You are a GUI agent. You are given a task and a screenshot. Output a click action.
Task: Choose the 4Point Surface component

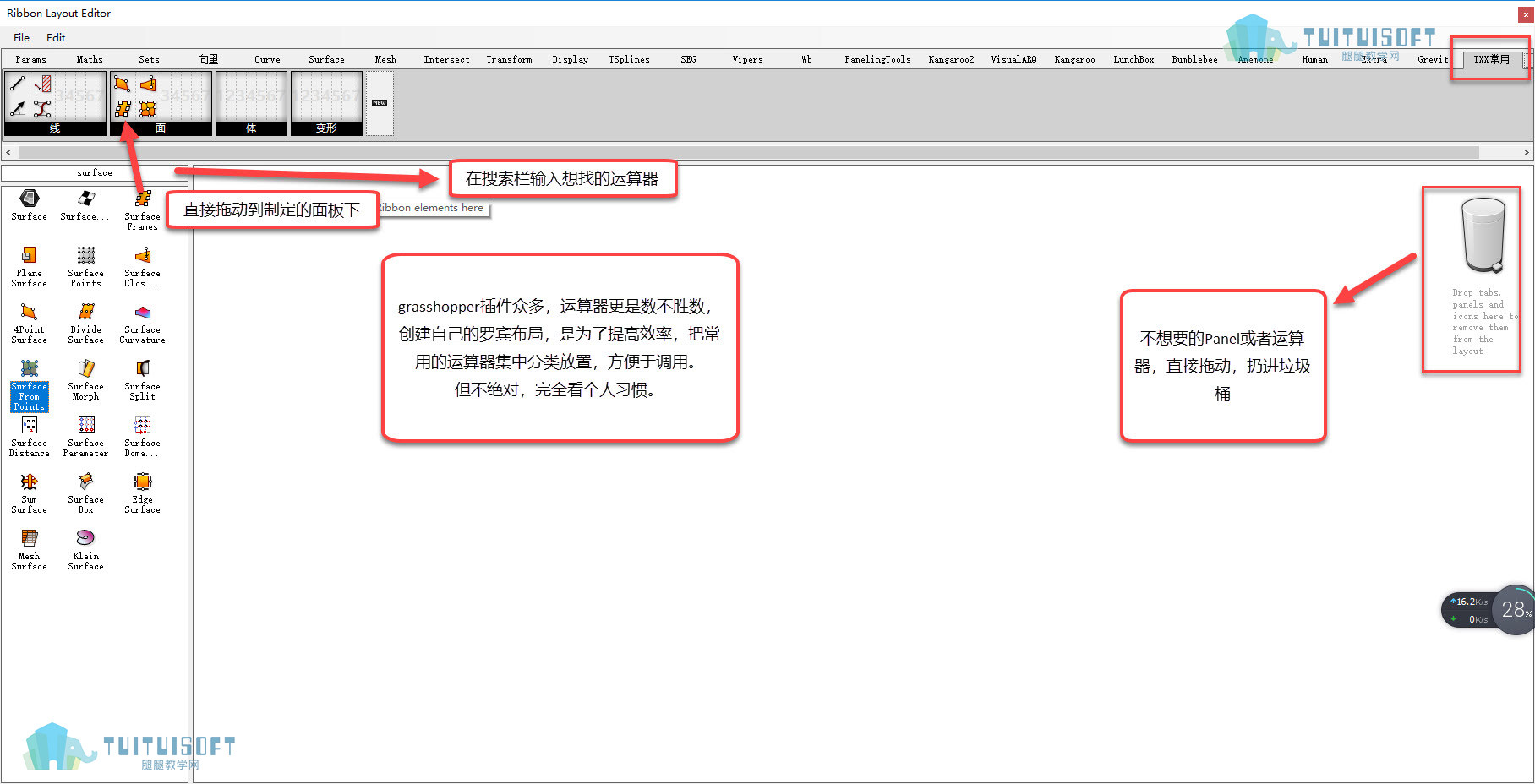(x=29, y=324)
